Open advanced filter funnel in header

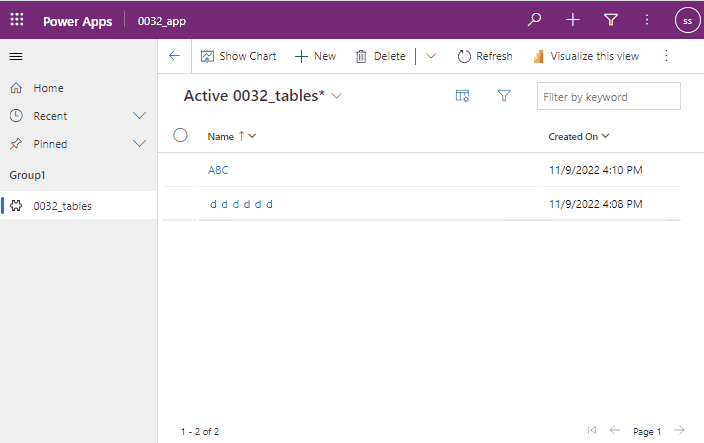[610, 20]
